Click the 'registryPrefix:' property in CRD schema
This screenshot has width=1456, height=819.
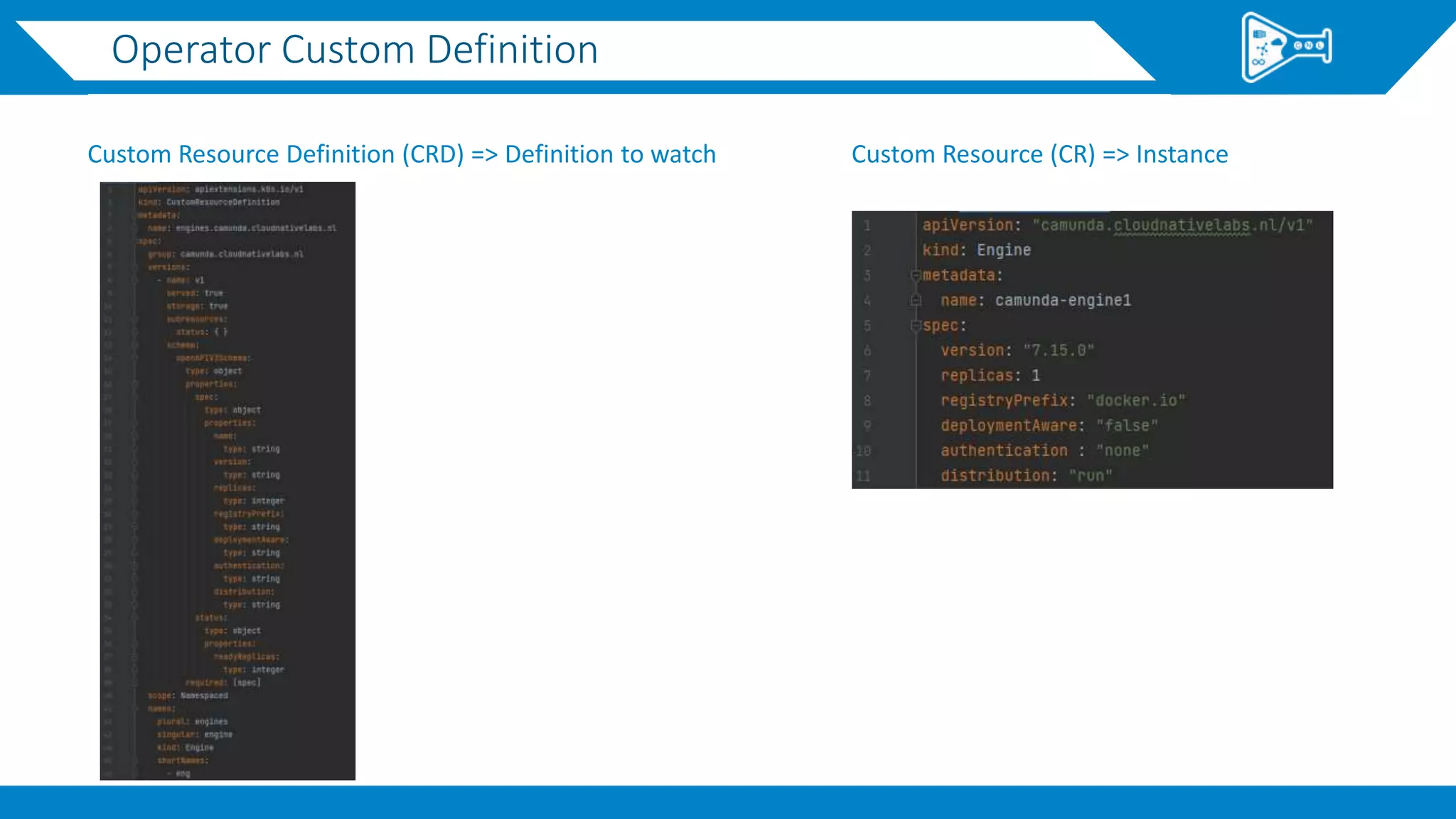click(249, 514)
